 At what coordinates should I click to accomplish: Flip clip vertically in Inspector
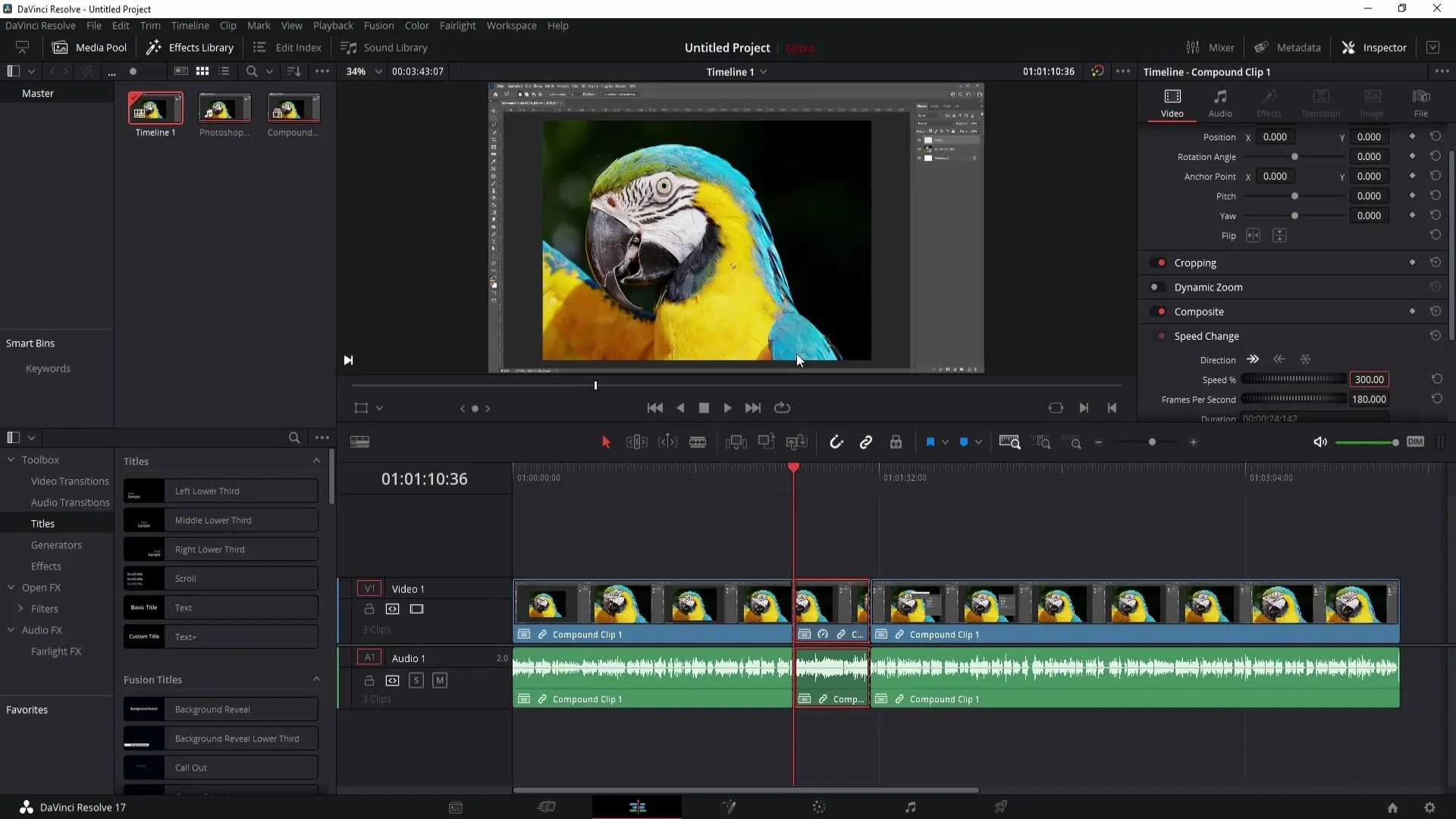1279,236
